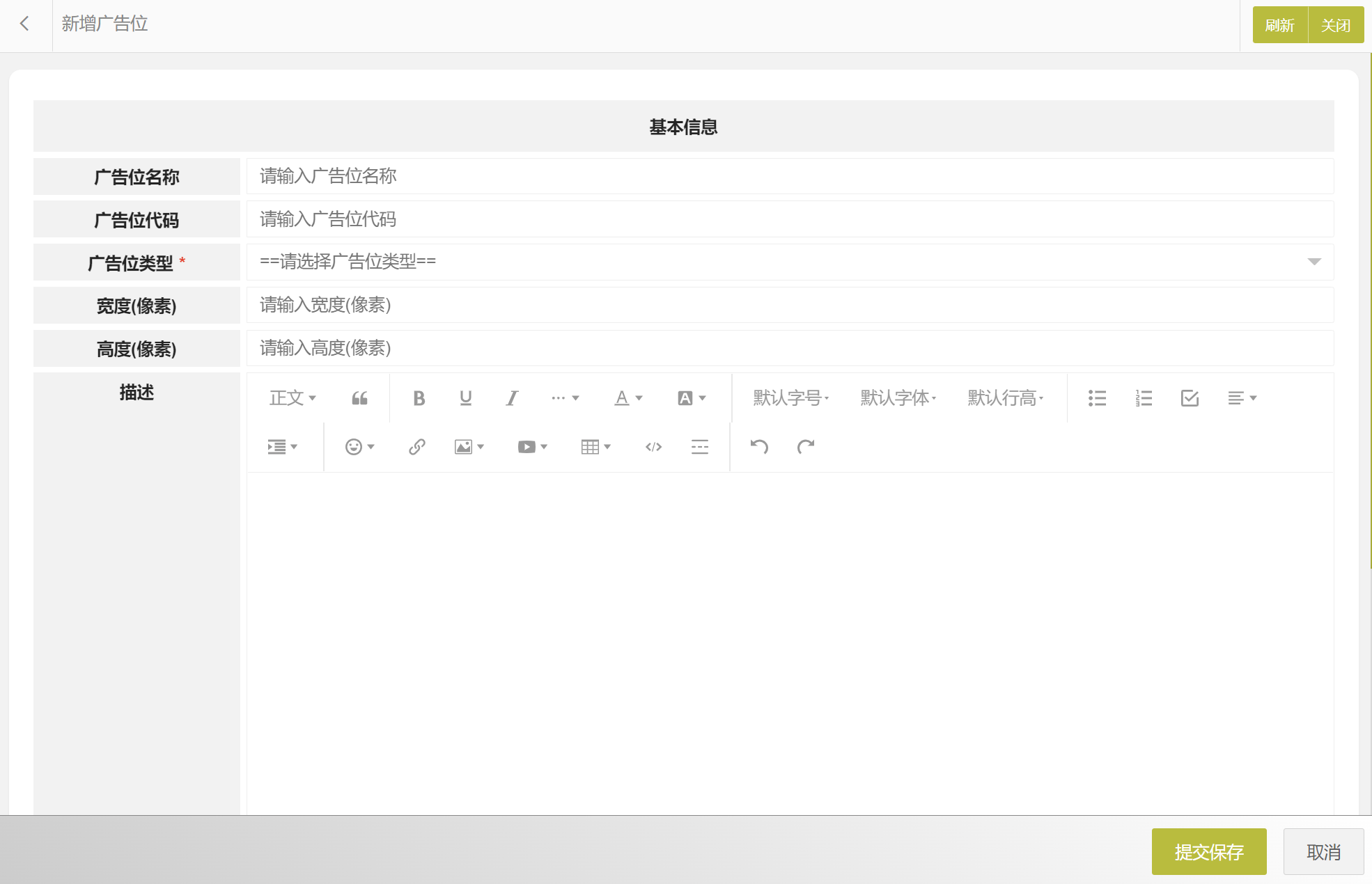Insert a divider line
Viewport: 1372px width, 884px height.
(699, 447)
